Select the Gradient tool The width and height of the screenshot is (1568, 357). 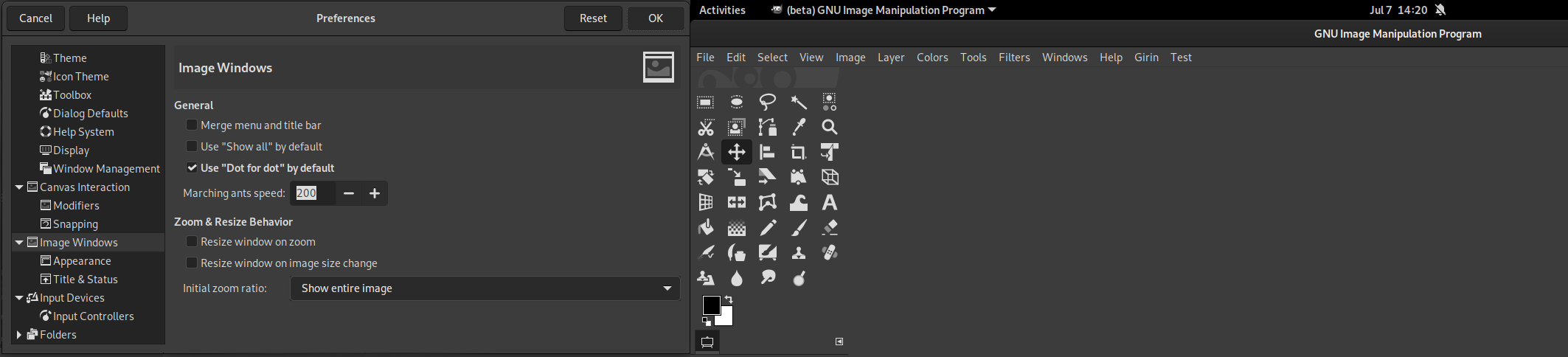tap(737, 227)
